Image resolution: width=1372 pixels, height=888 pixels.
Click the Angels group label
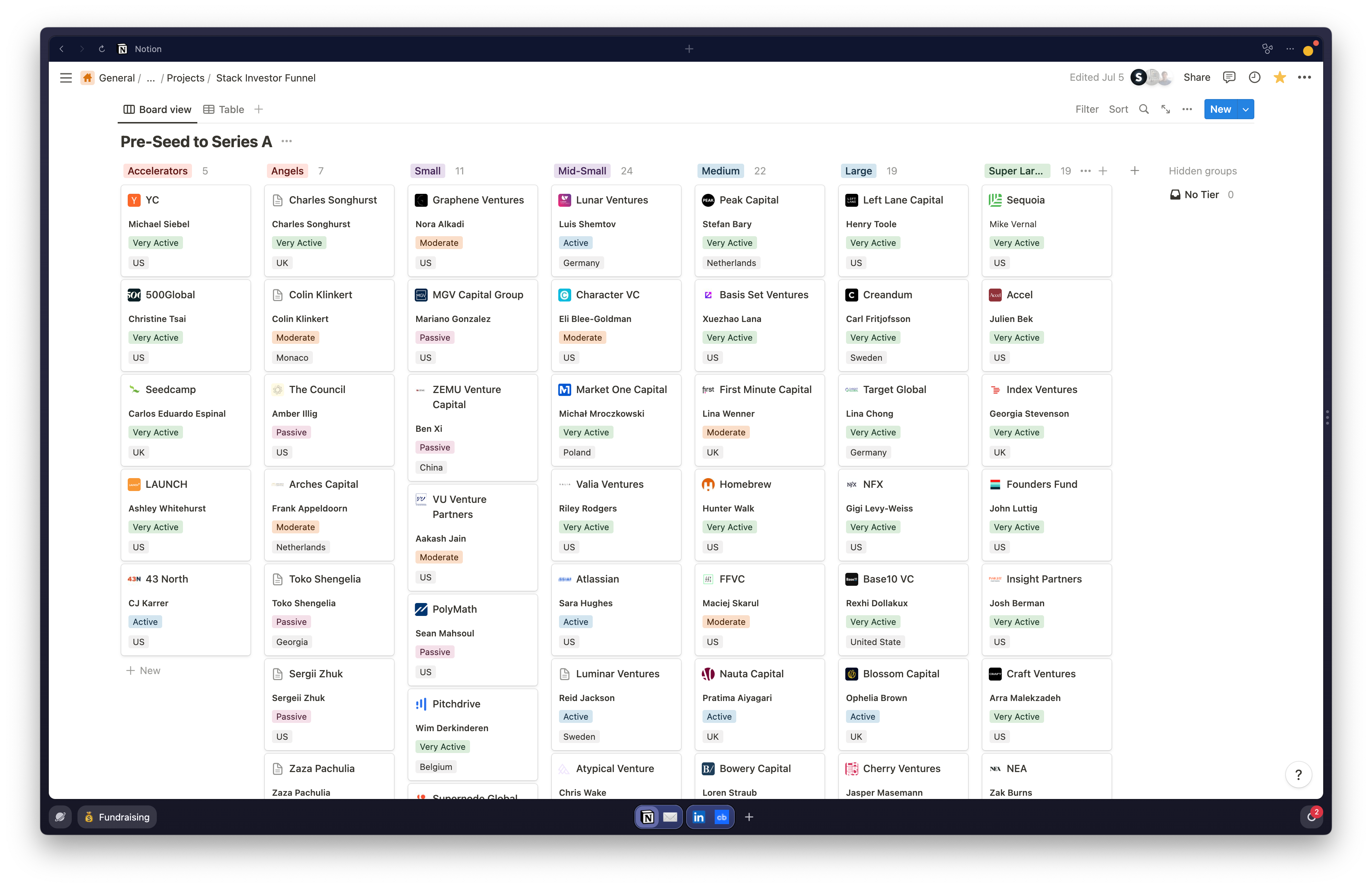(287, 171)
